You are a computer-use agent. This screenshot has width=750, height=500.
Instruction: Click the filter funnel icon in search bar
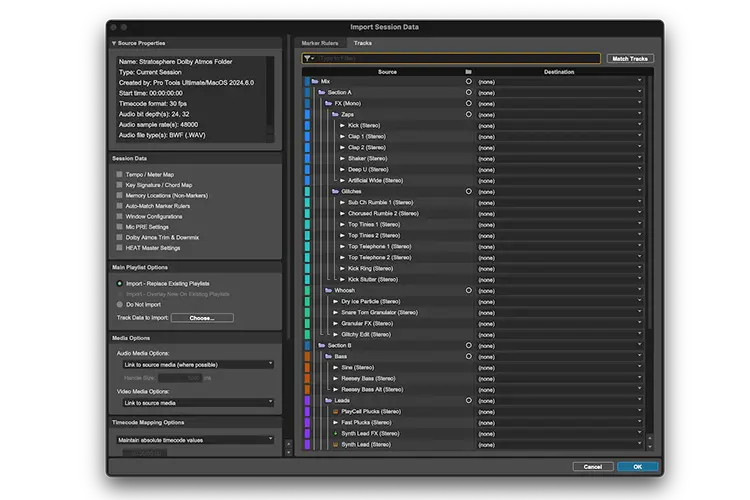click(x=307, y=58)
